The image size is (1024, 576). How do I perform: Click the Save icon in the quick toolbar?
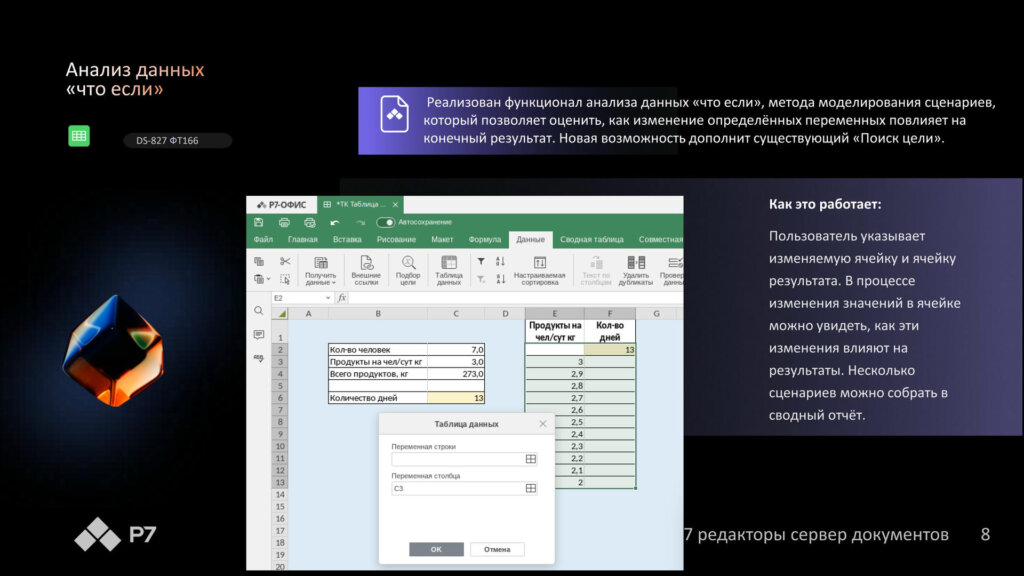(259, 222)
